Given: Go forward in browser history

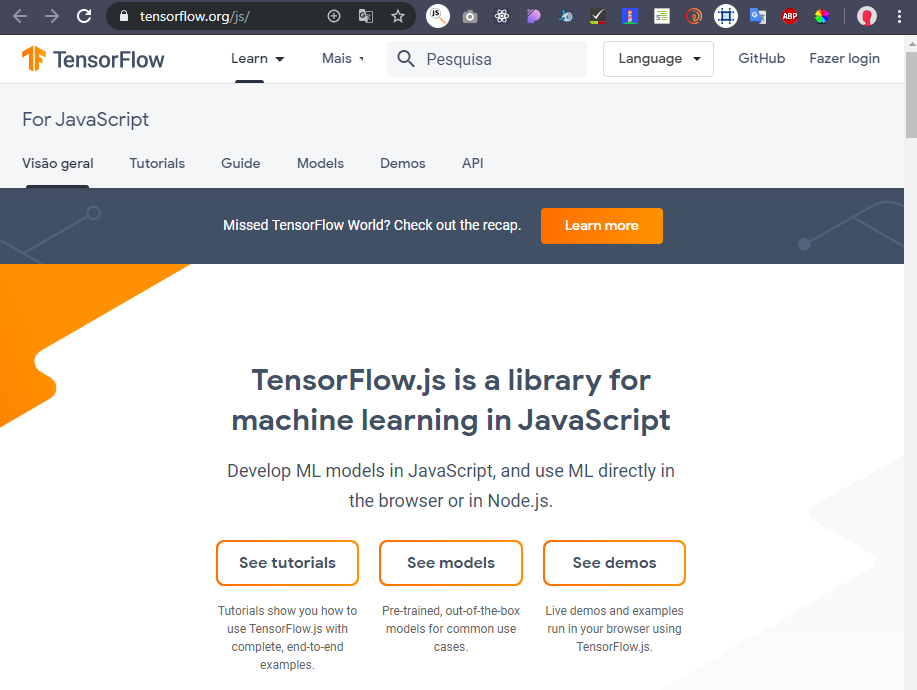Looking at the screenshot, I should point(52,16).
